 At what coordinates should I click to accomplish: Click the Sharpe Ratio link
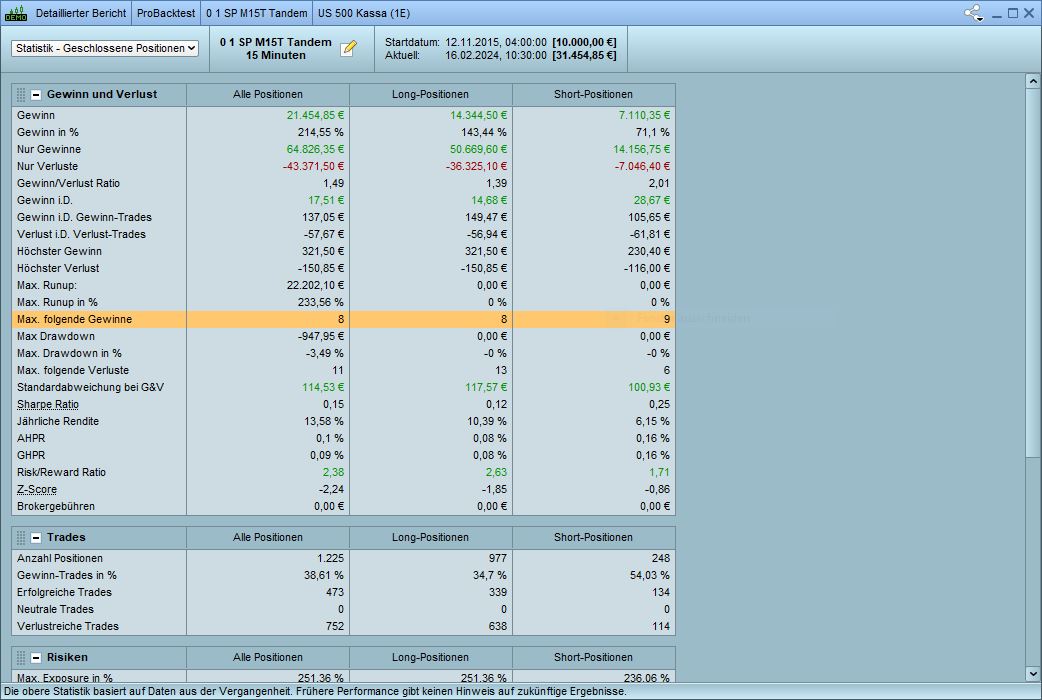click(x=48, y=404)
